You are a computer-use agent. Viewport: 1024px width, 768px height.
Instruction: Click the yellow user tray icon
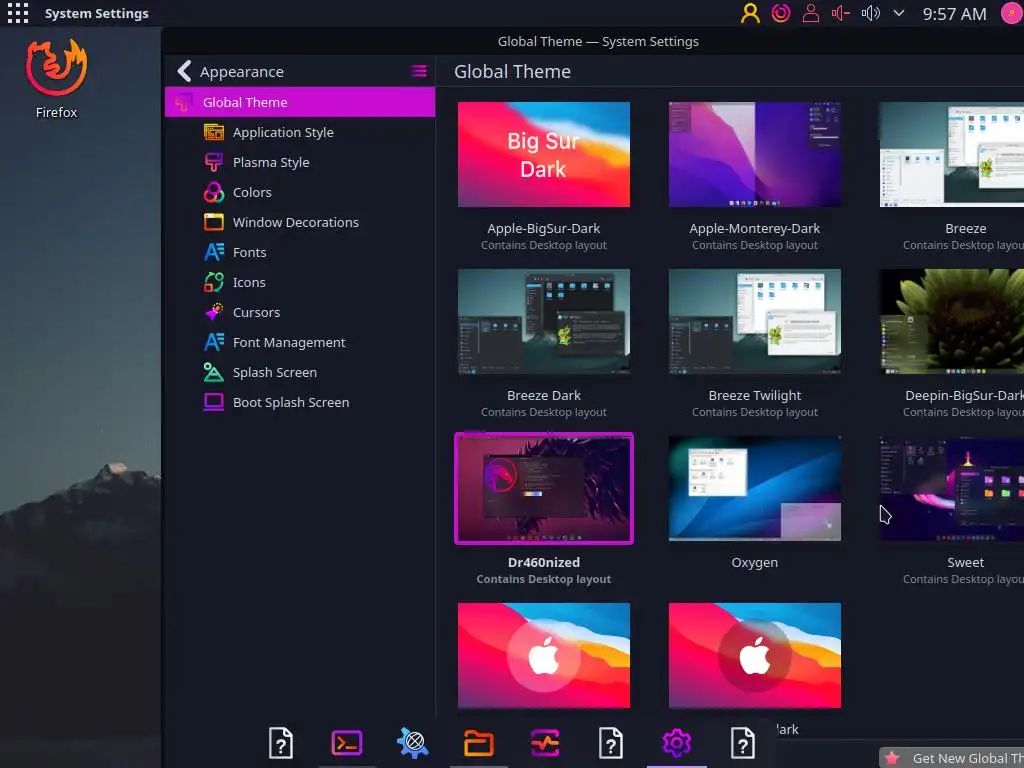click(x=750, y=13)
